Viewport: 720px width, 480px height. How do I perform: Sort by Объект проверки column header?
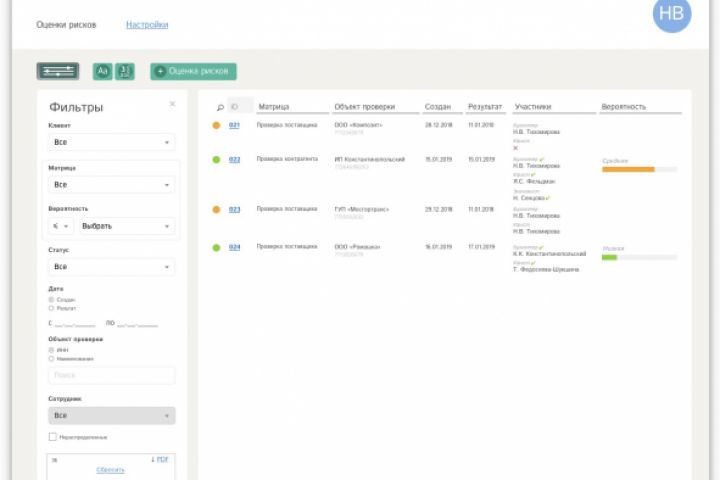point(365,107)
